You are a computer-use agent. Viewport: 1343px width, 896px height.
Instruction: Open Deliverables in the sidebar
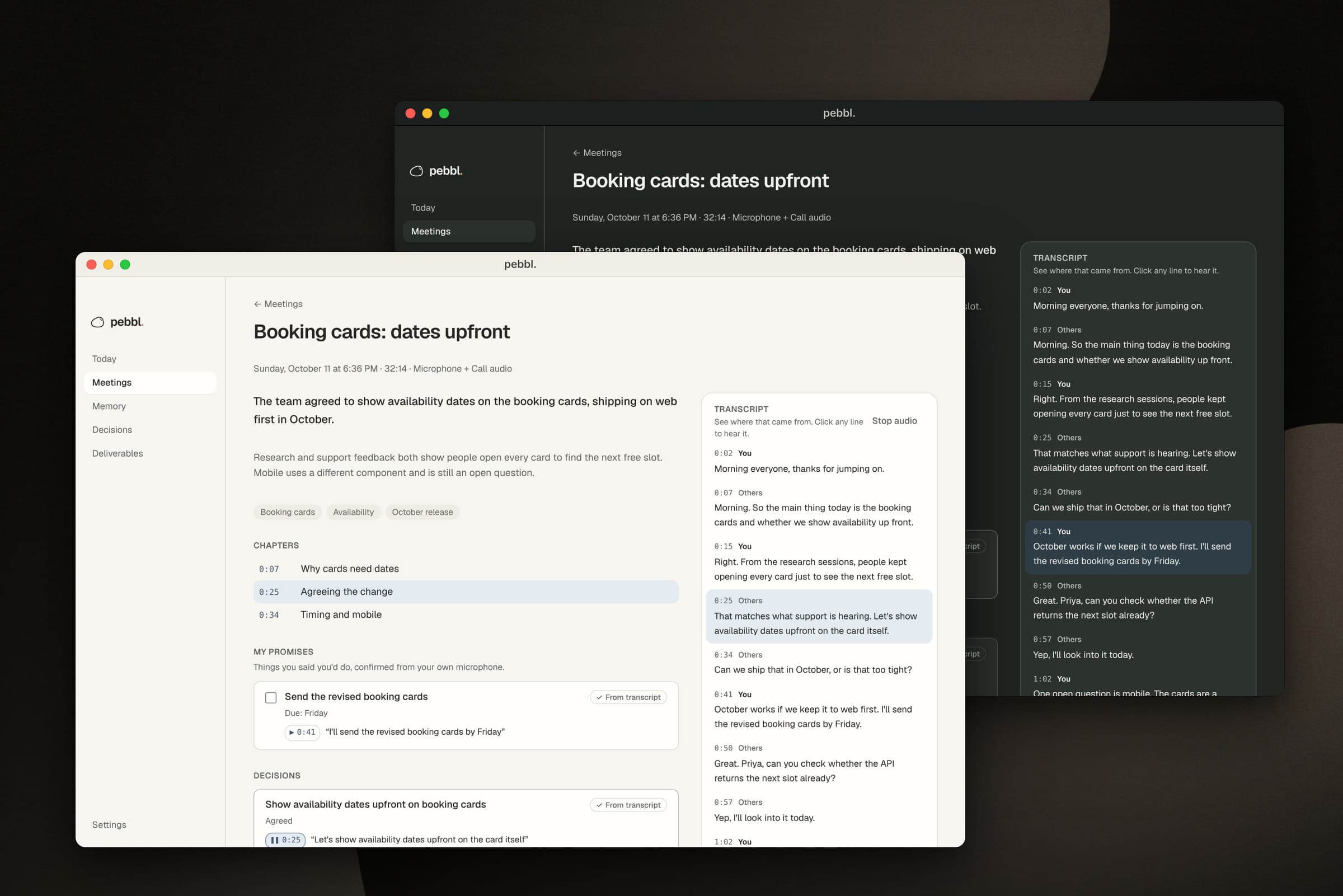click(149, 453)
